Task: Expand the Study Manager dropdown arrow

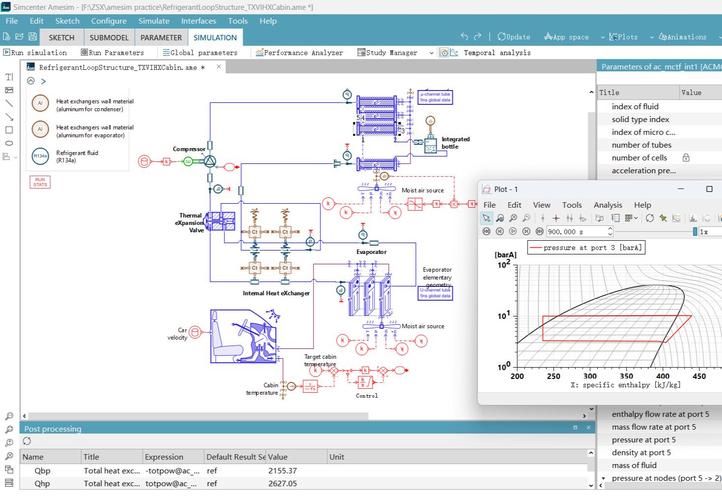Action: coord(431,52)
